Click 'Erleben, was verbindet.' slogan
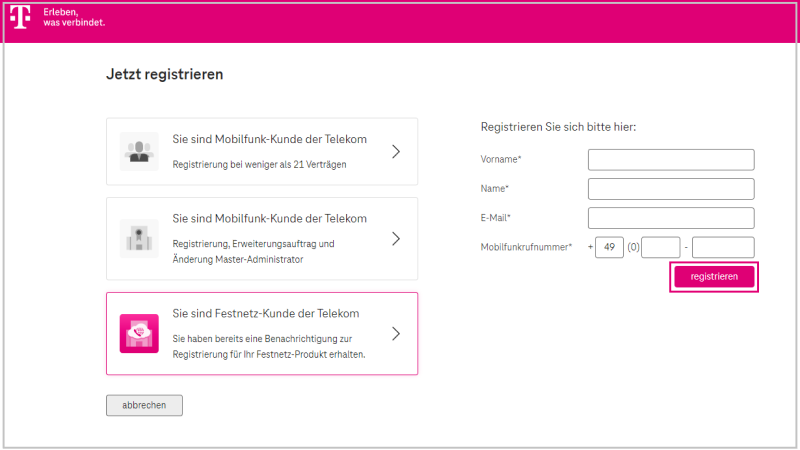800x450 pixels. click(x=74, y=17)
